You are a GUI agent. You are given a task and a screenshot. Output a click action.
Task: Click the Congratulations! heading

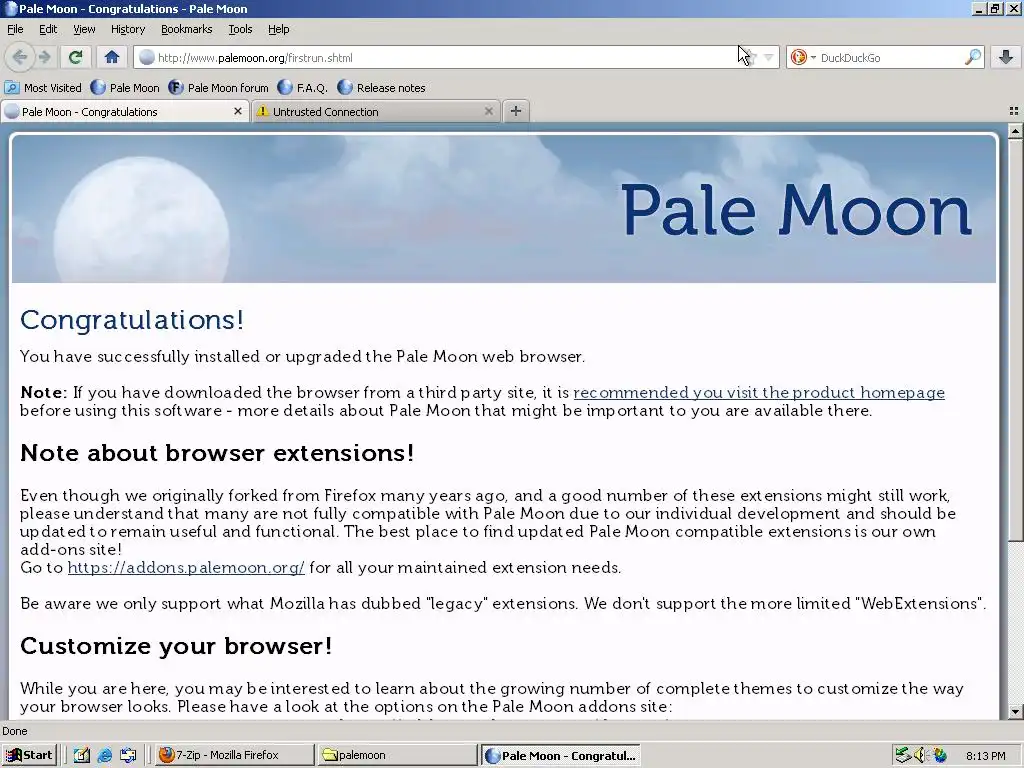click(x=132, y=319)
